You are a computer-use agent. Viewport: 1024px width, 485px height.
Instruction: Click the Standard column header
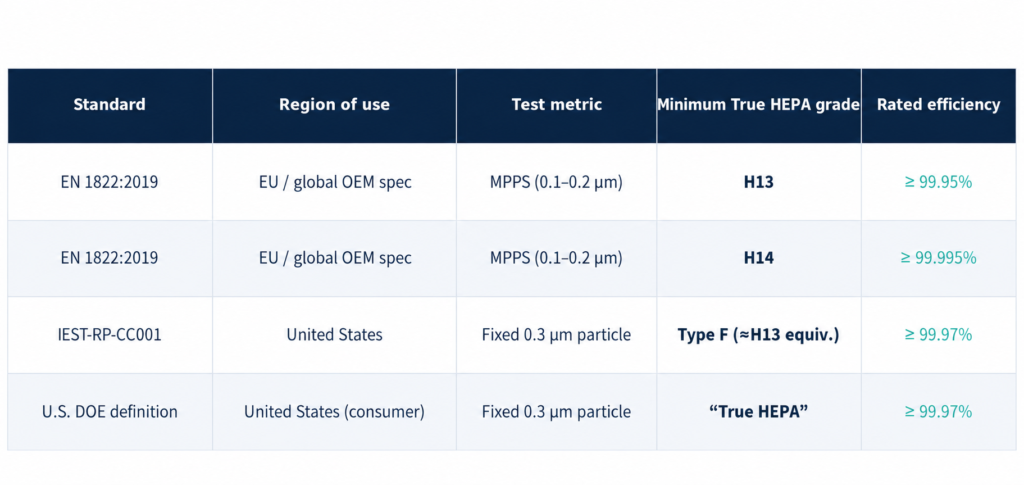click(109, 104)
